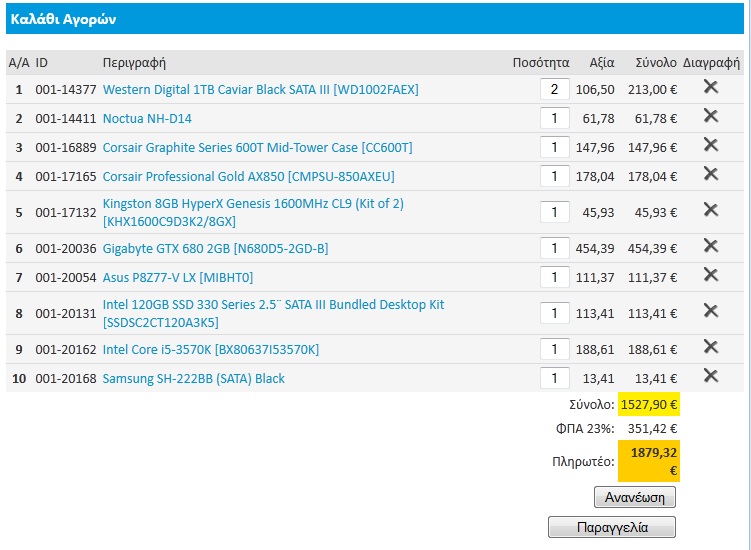
Task: Open the Noctua NH-D14 product link
Action: pos(147,118)
